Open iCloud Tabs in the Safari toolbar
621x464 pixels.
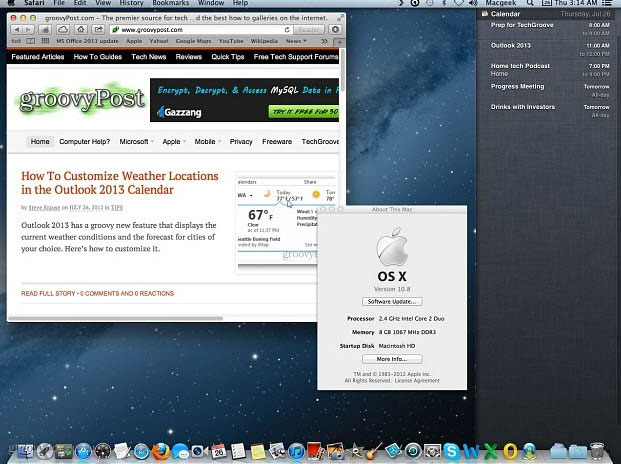click(63, 30)
